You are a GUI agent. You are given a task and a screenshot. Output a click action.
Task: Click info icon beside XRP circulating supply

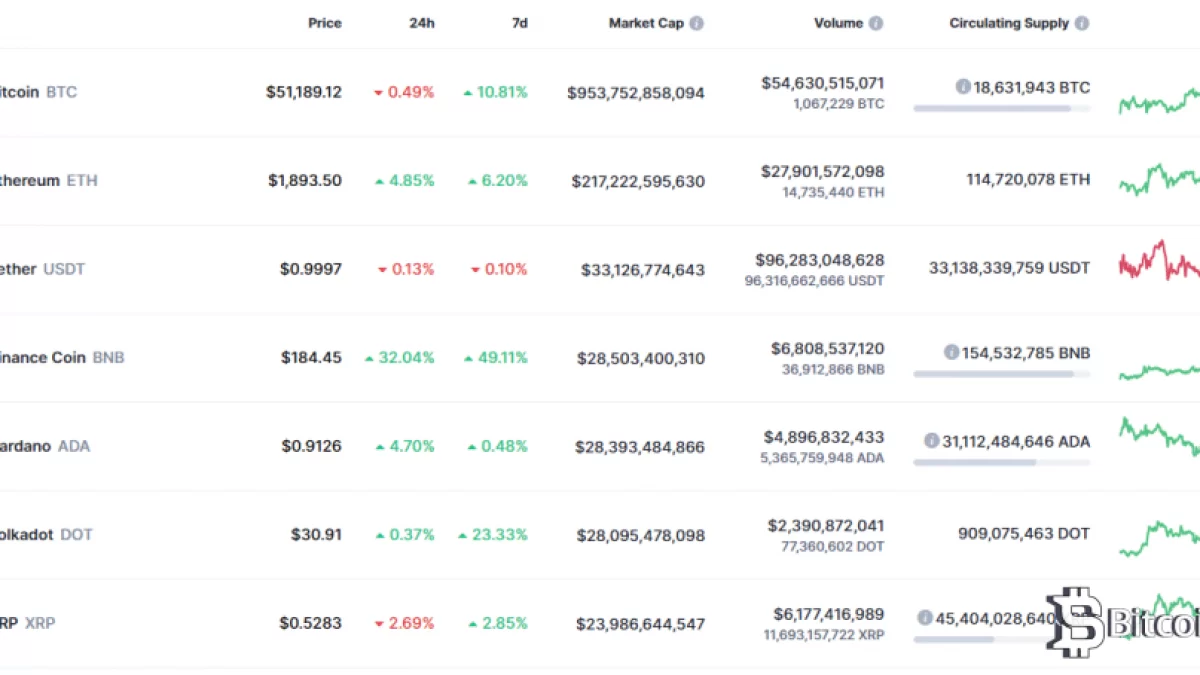tap(925, 618)
